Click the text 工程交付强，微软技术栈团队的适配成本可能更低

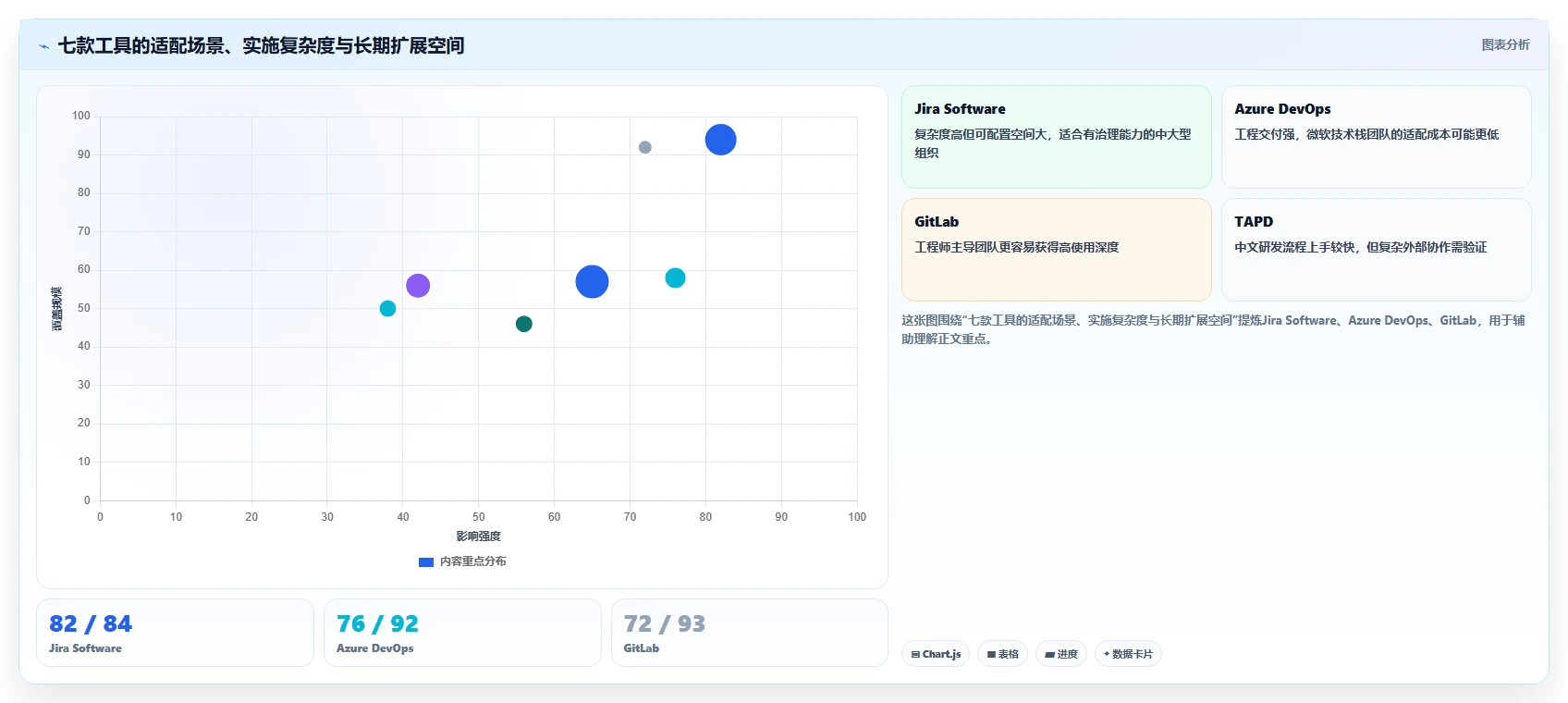[1366, 134]
